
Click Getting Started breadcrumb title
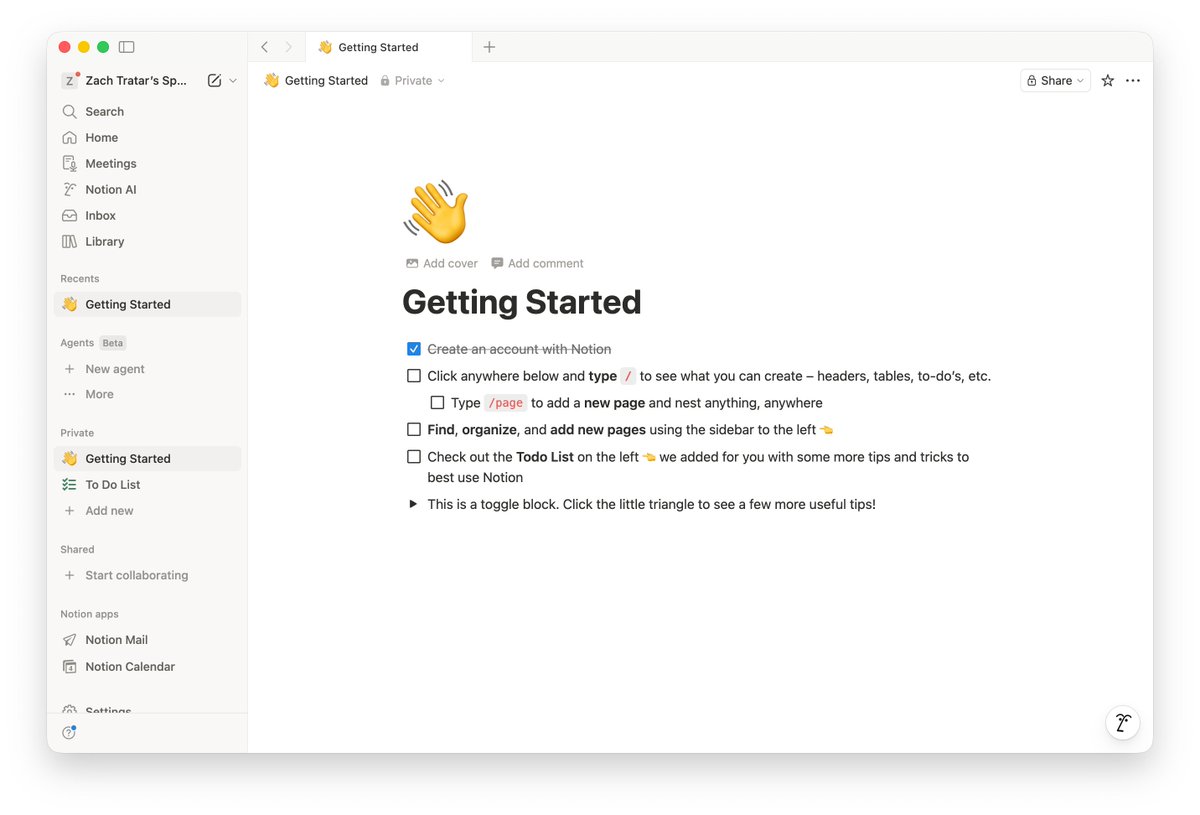click(326, 81)
